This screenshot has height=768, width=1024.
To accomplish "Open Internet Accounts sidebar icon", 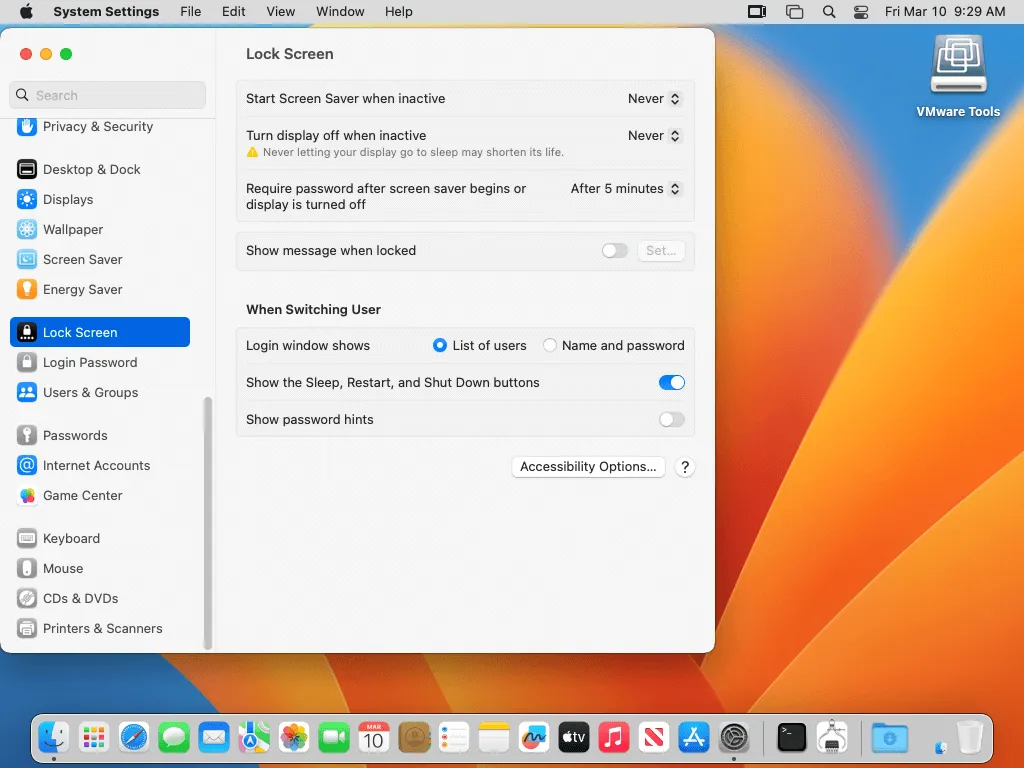I will point(27,465).
